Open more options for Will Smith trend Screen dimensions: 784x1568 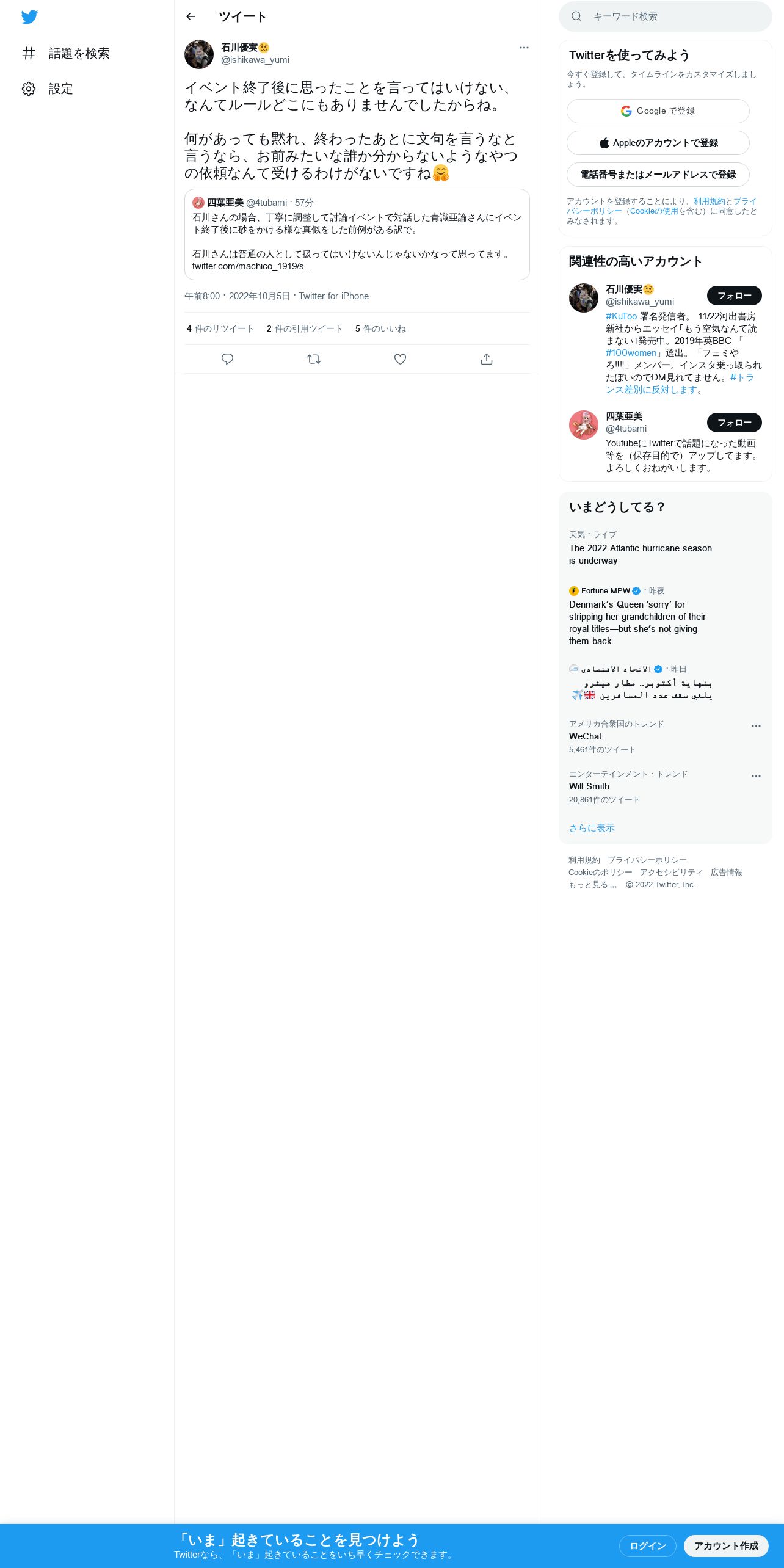tap(756, 776)
